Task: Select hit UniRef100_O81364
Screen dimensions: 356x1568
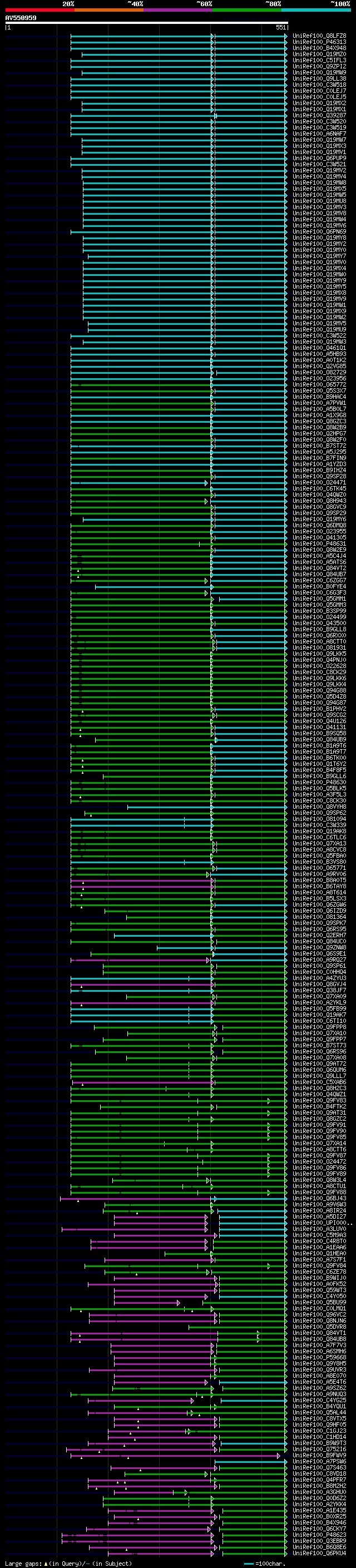Action: click(319, 917)
